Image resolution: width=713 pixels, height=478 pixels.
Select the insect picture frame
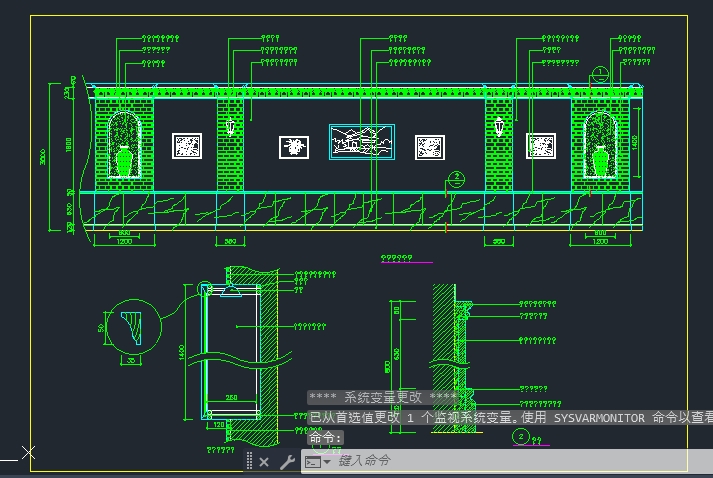(x=294, y=147)
